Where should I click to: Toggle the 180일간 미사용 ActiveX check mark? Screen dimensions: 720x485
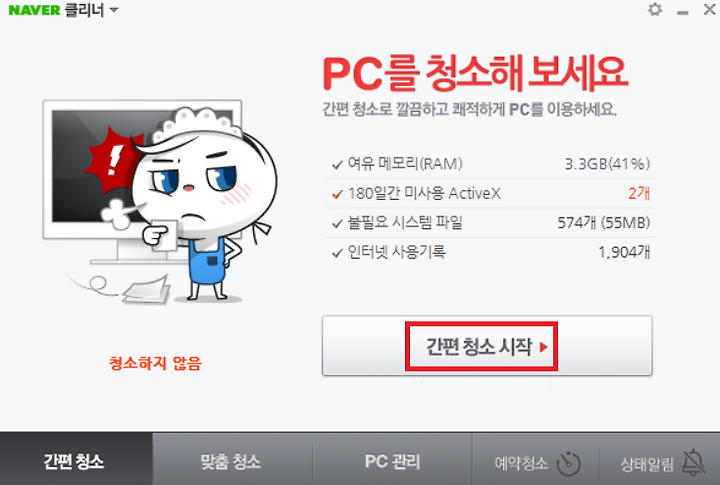[337, 194]
